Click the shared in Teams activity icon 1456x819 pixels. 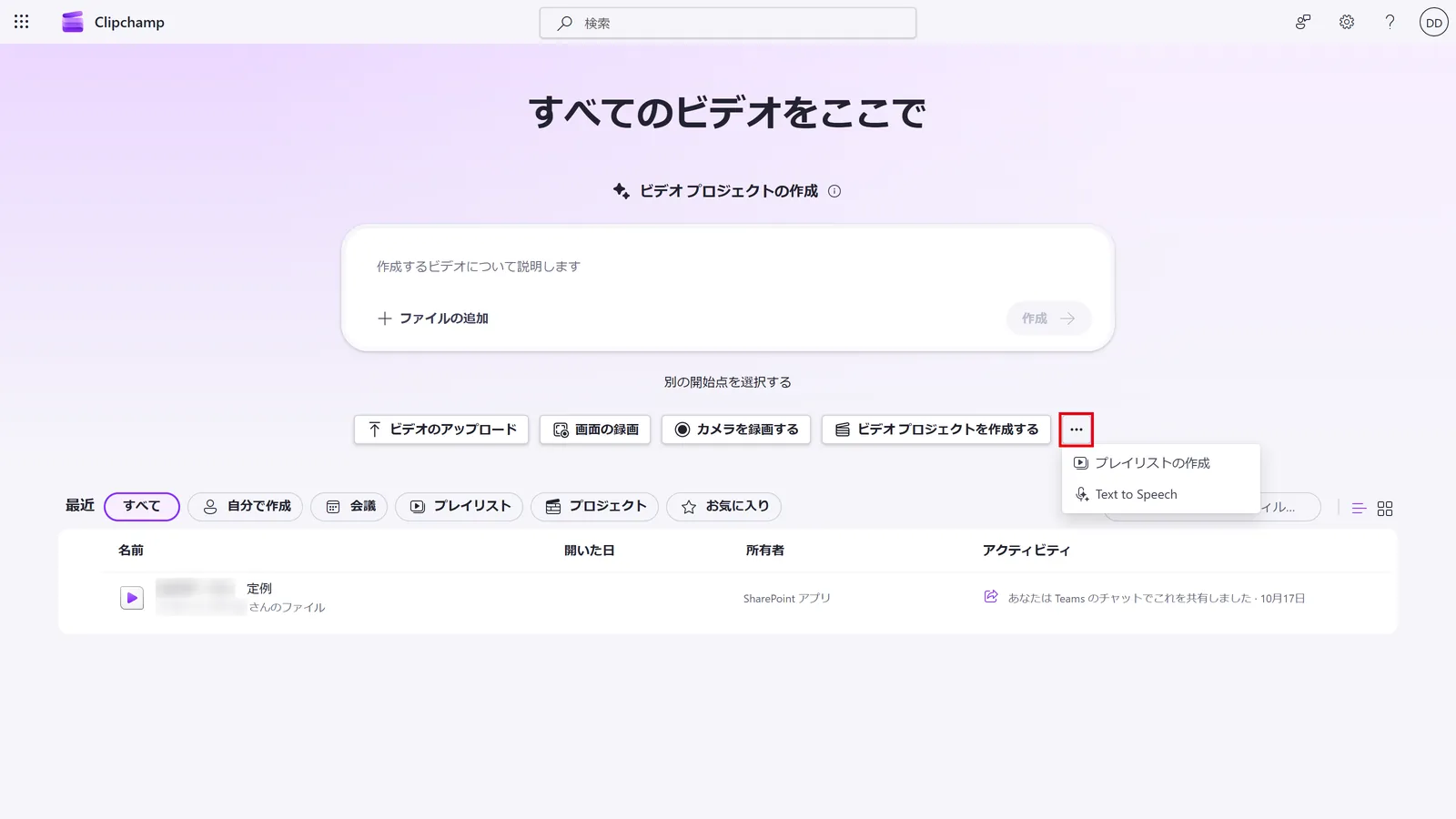tap(991, 597)
